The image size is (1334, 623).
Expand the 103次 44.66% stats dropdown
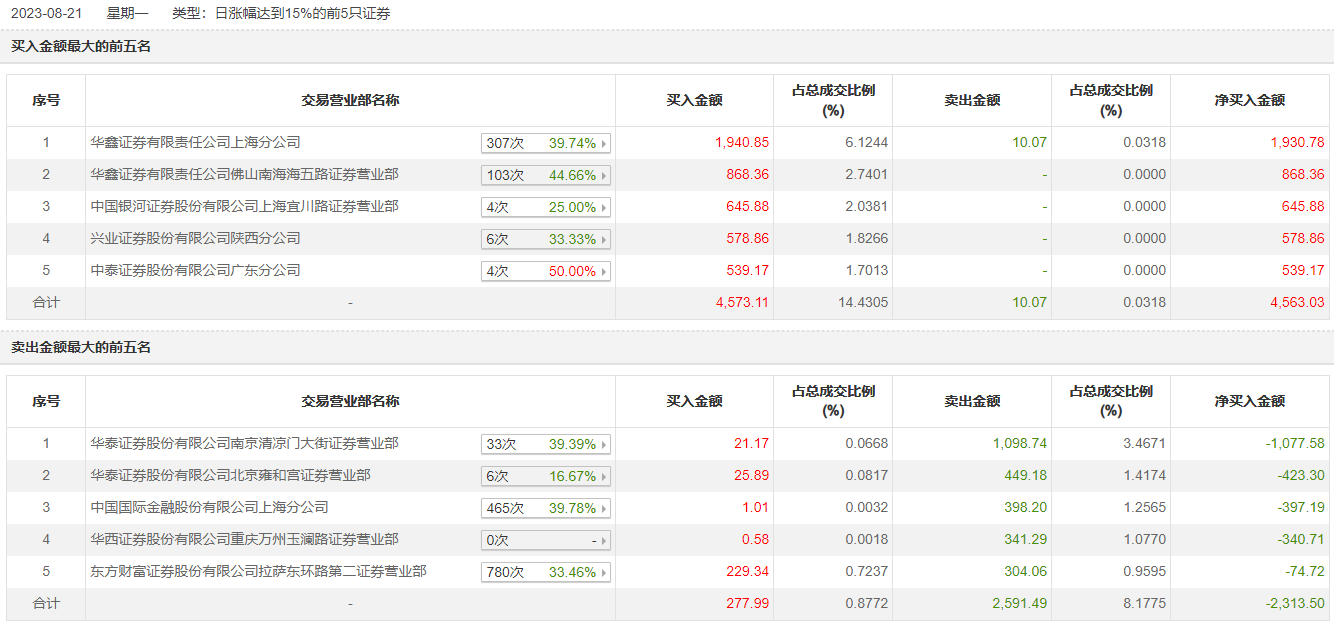[546, 175]
